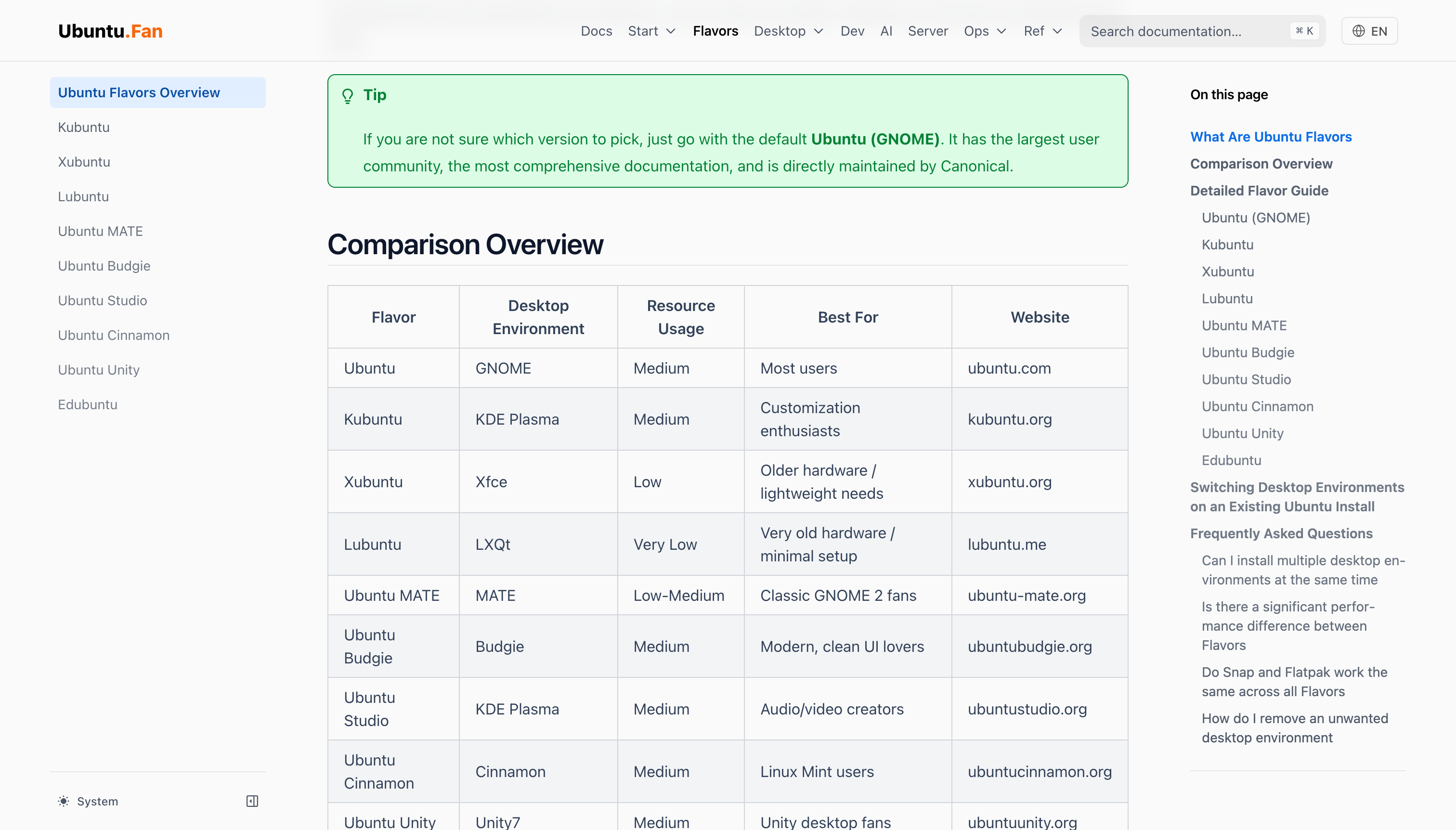
Task: Open FAQ about installing multiple desktop environments
Action: pyautogui.click(x=1303, y=570)
